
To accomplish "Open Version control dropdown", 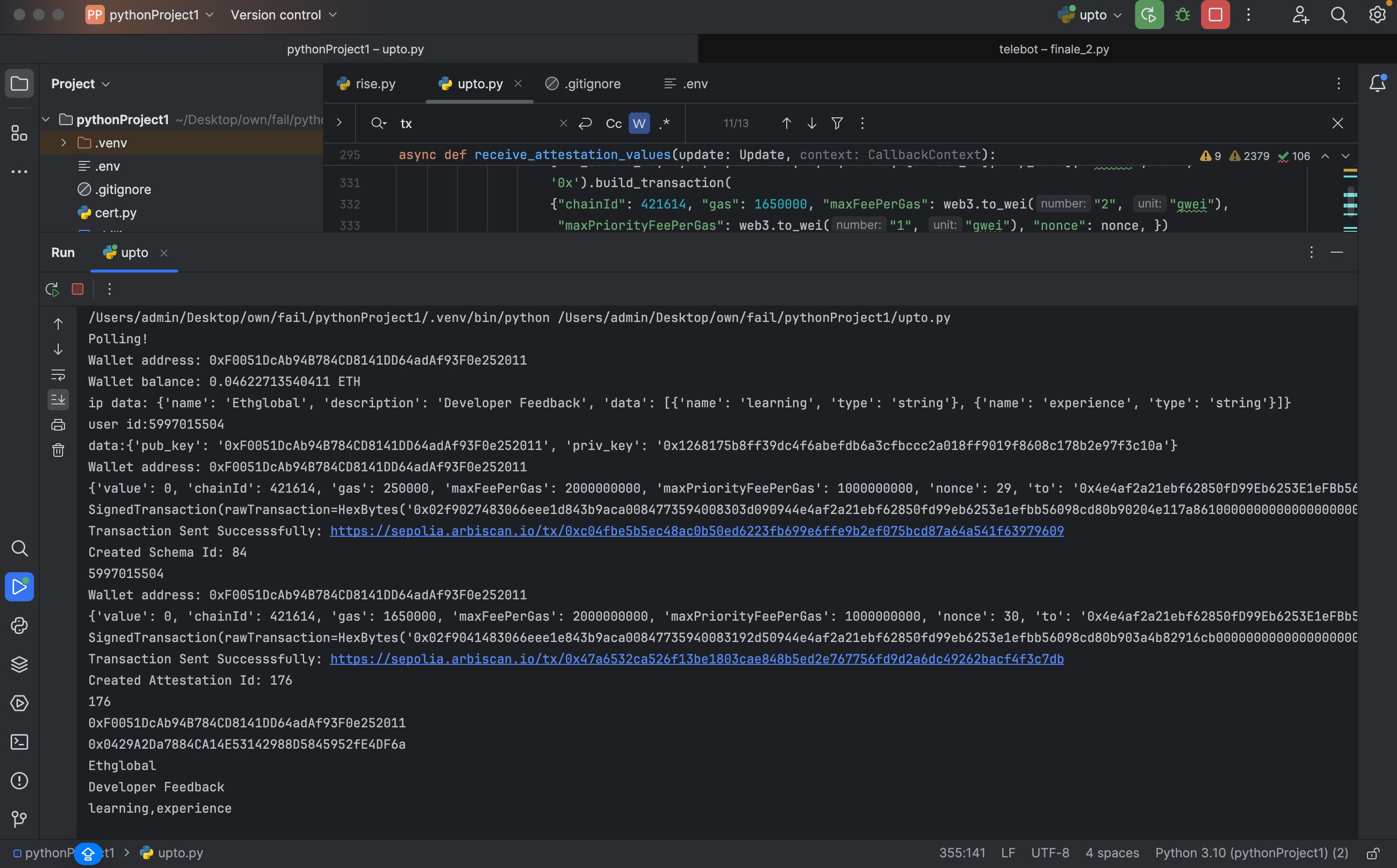I will [x=284, y=15].
